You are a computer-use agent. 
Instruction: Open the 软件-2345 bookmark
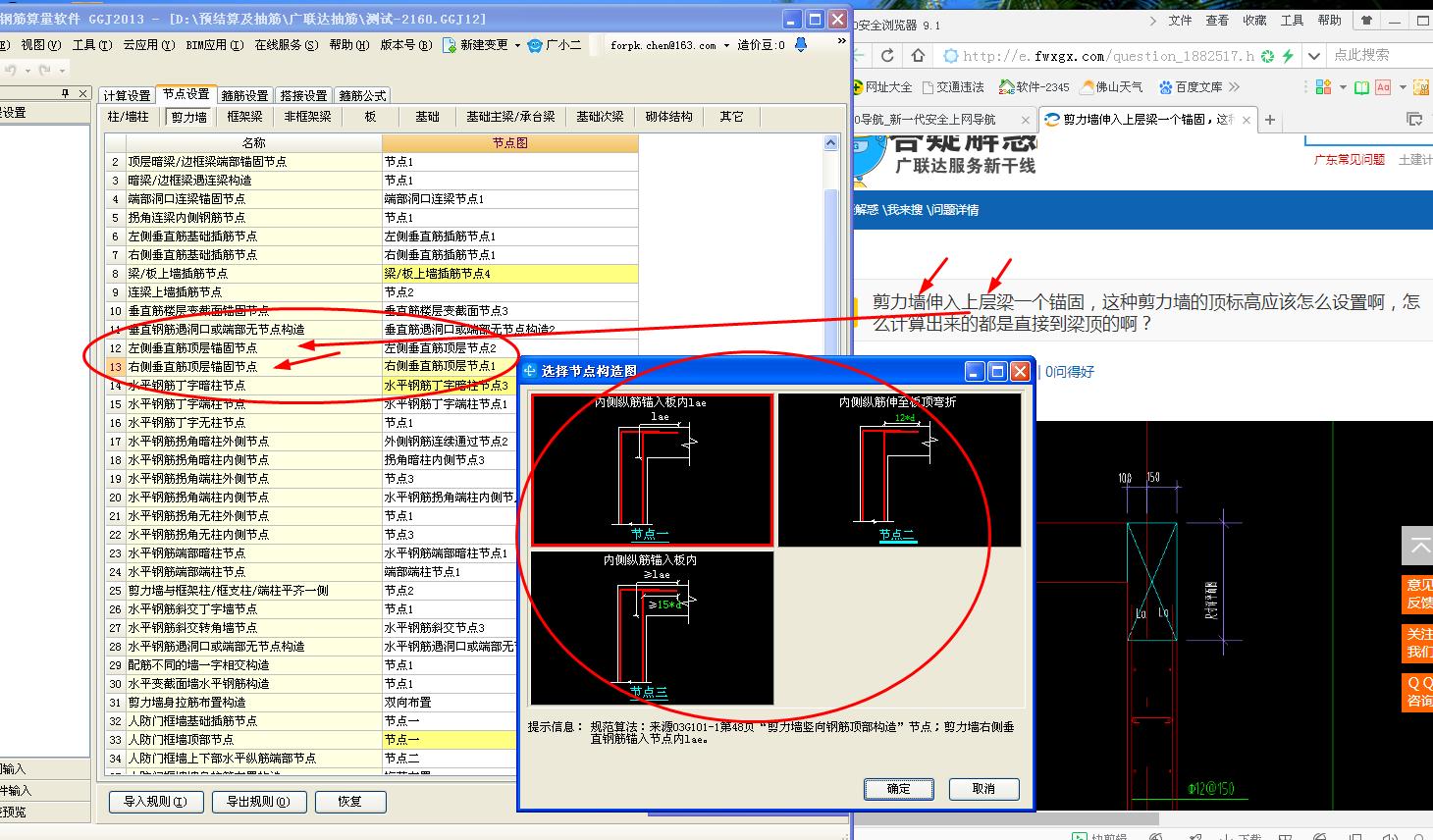(1034, 87)
